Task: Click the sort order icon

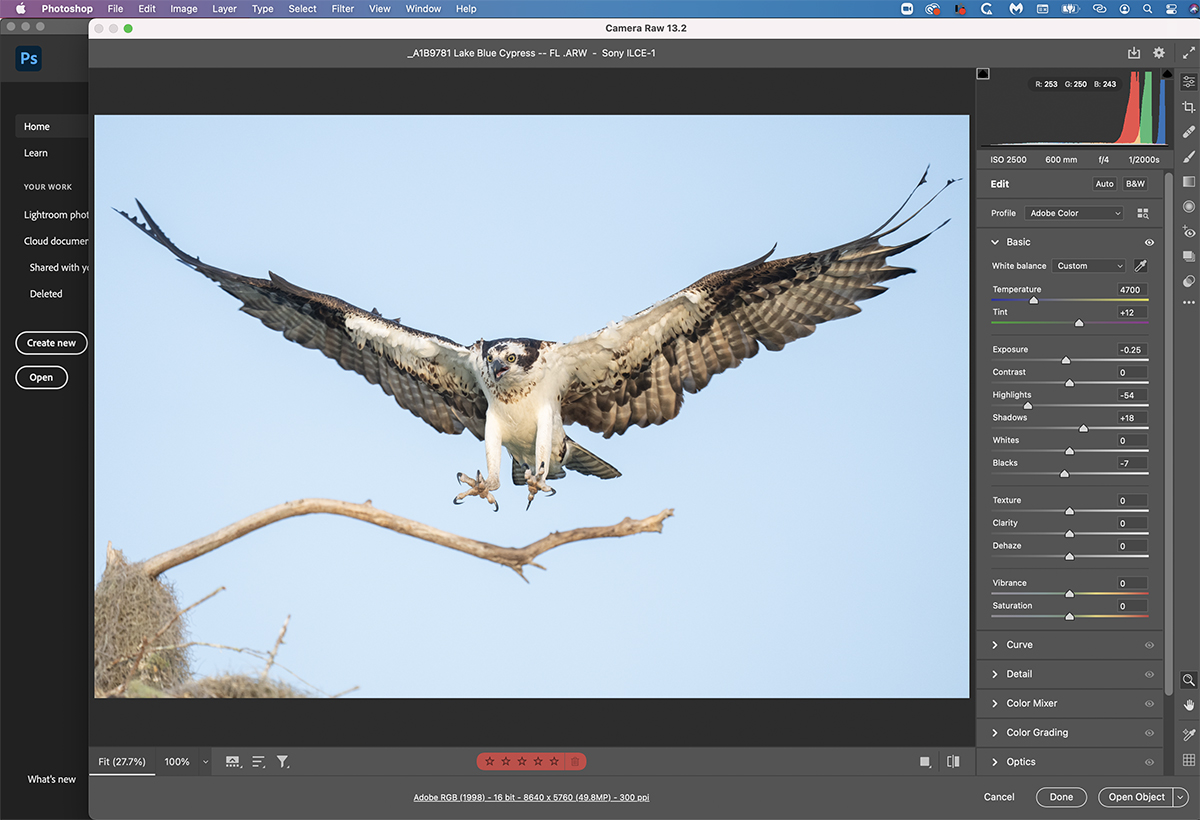Action: click(x=259, y=762)
